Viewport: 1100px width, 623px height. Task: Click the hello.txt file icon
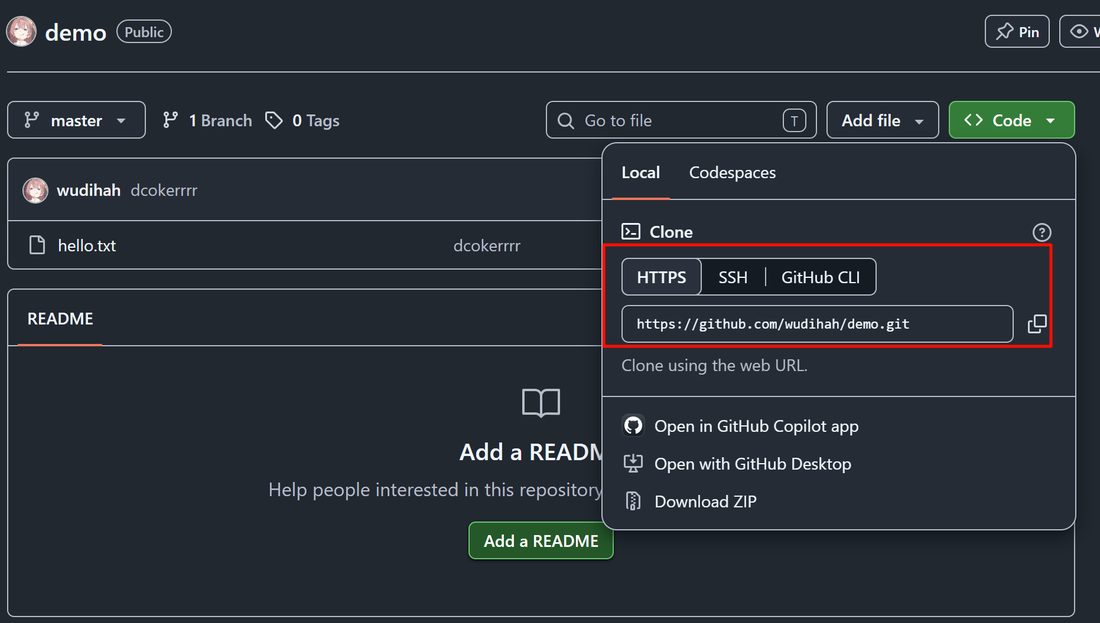point(37,245)
